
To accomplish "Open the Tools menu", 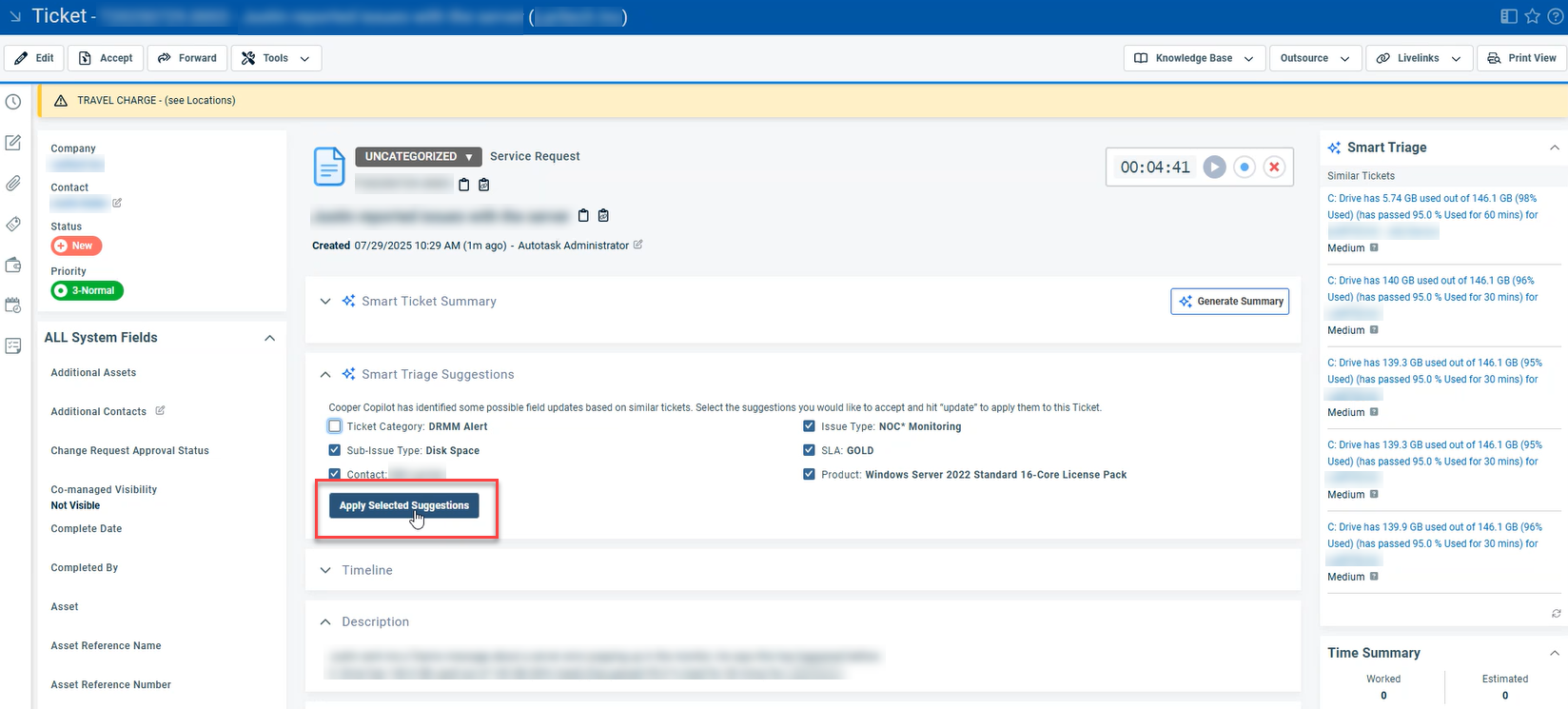I will click(276, 58).
